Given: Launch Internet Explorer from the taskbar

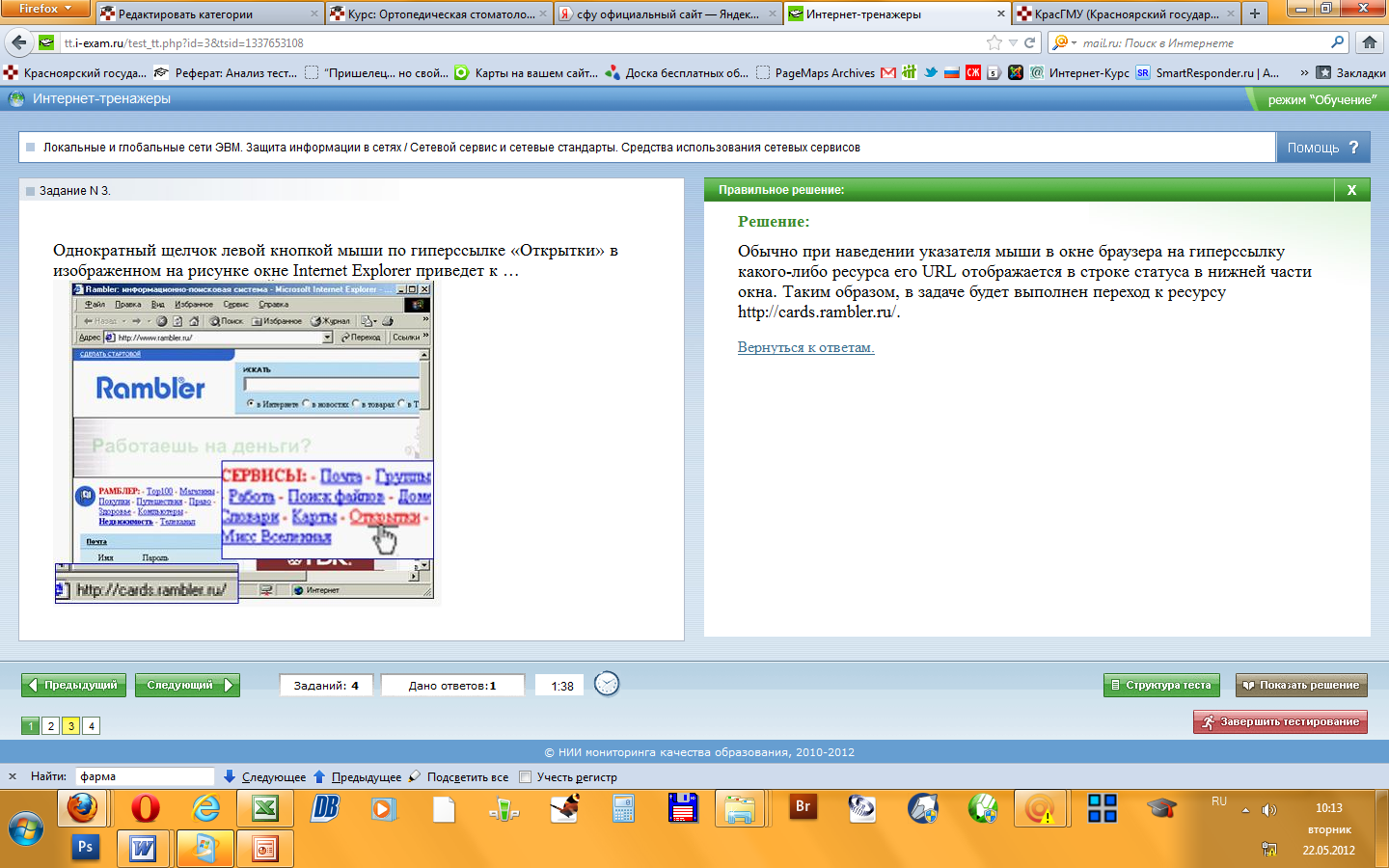Looking at the screenshot, I should pyautogui.click(x=205, y=808).
